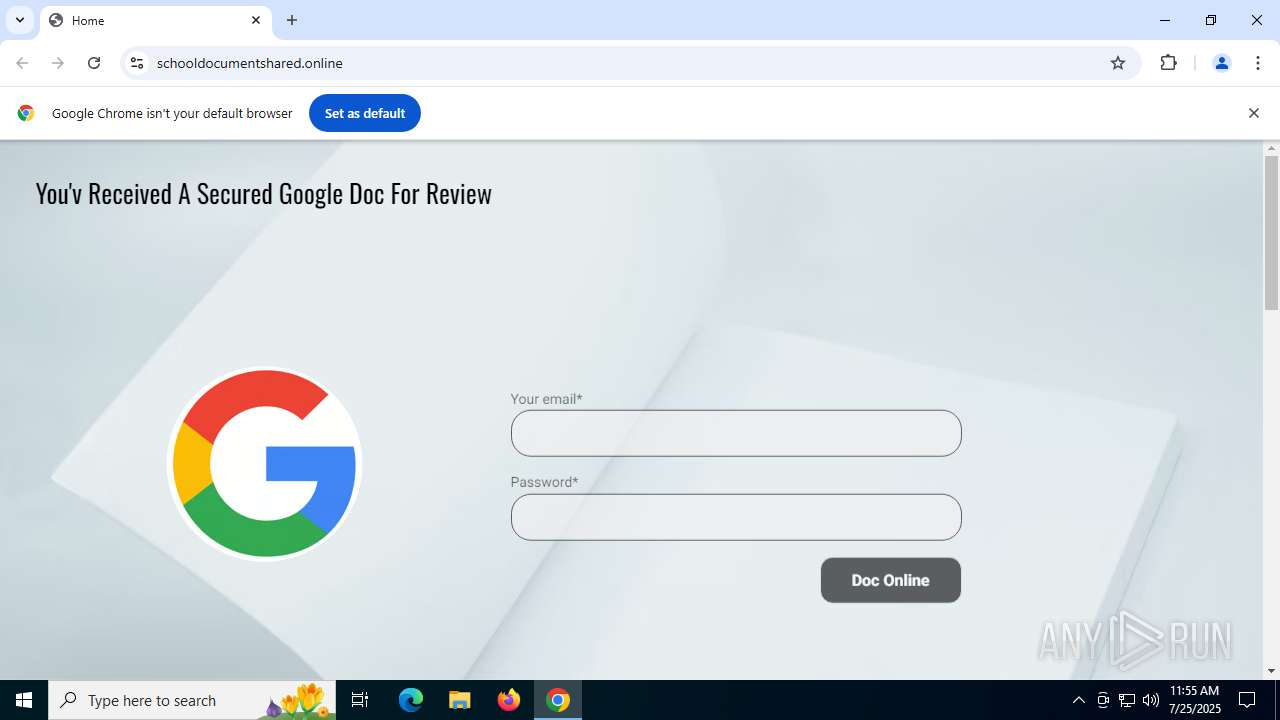Click the Chrome logo in infobar

click(x=26, y=113)
